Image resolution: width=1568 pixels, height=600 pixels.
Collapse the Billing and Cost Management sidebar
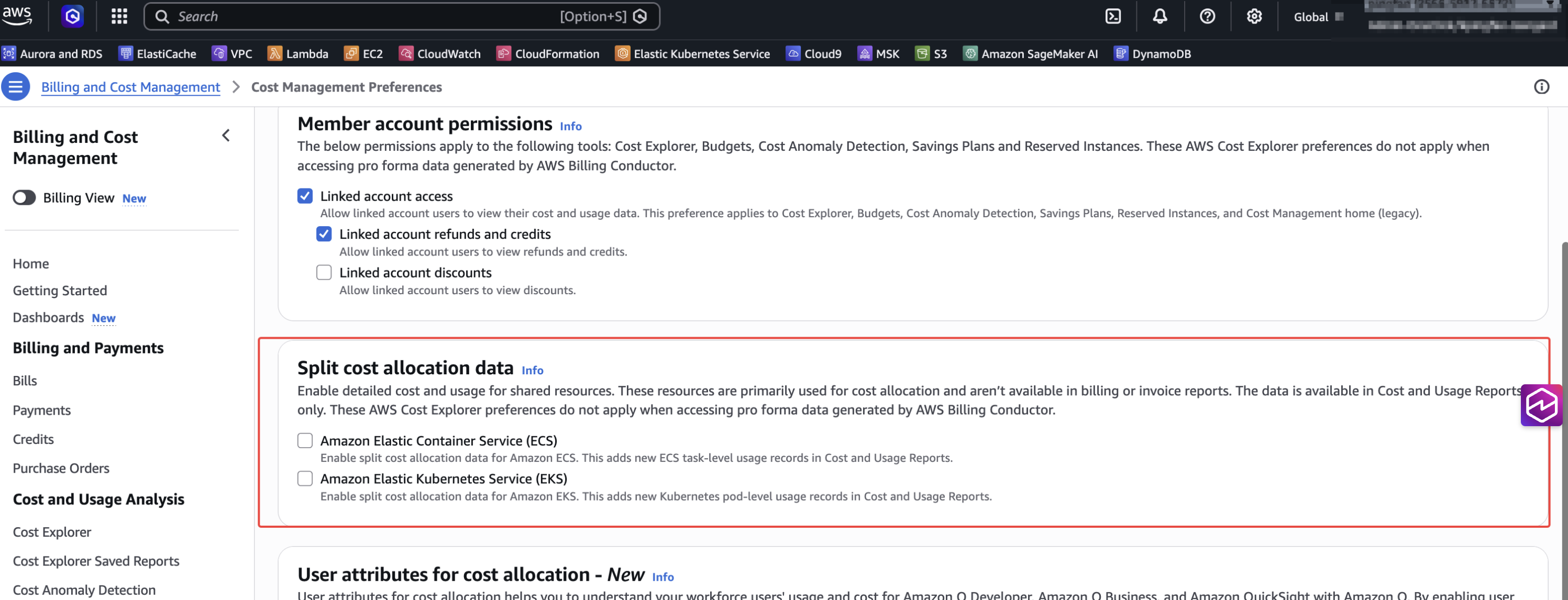[x=226, y=136]
